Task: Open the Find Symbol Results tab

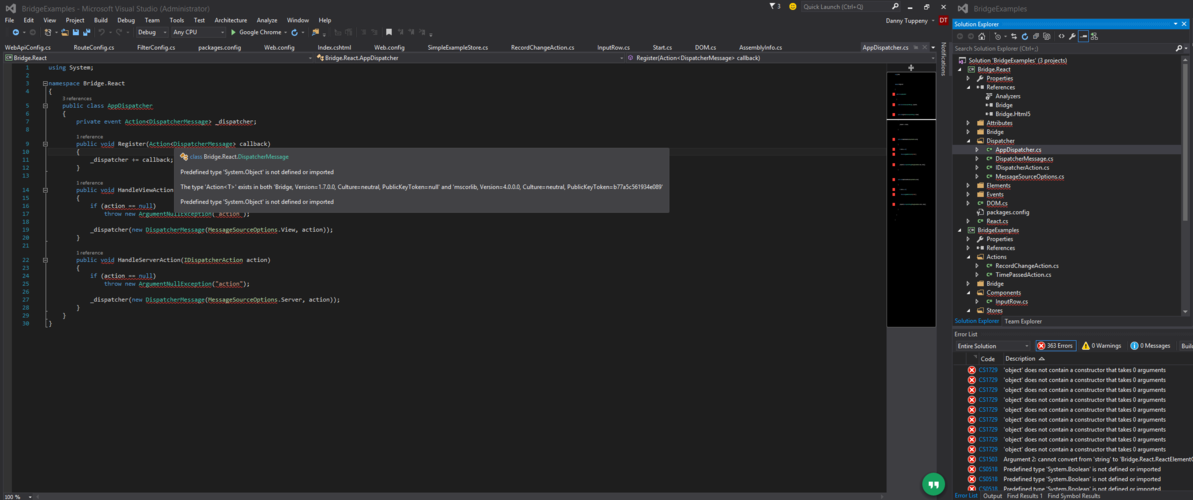Action: [x=1074, y=495]
